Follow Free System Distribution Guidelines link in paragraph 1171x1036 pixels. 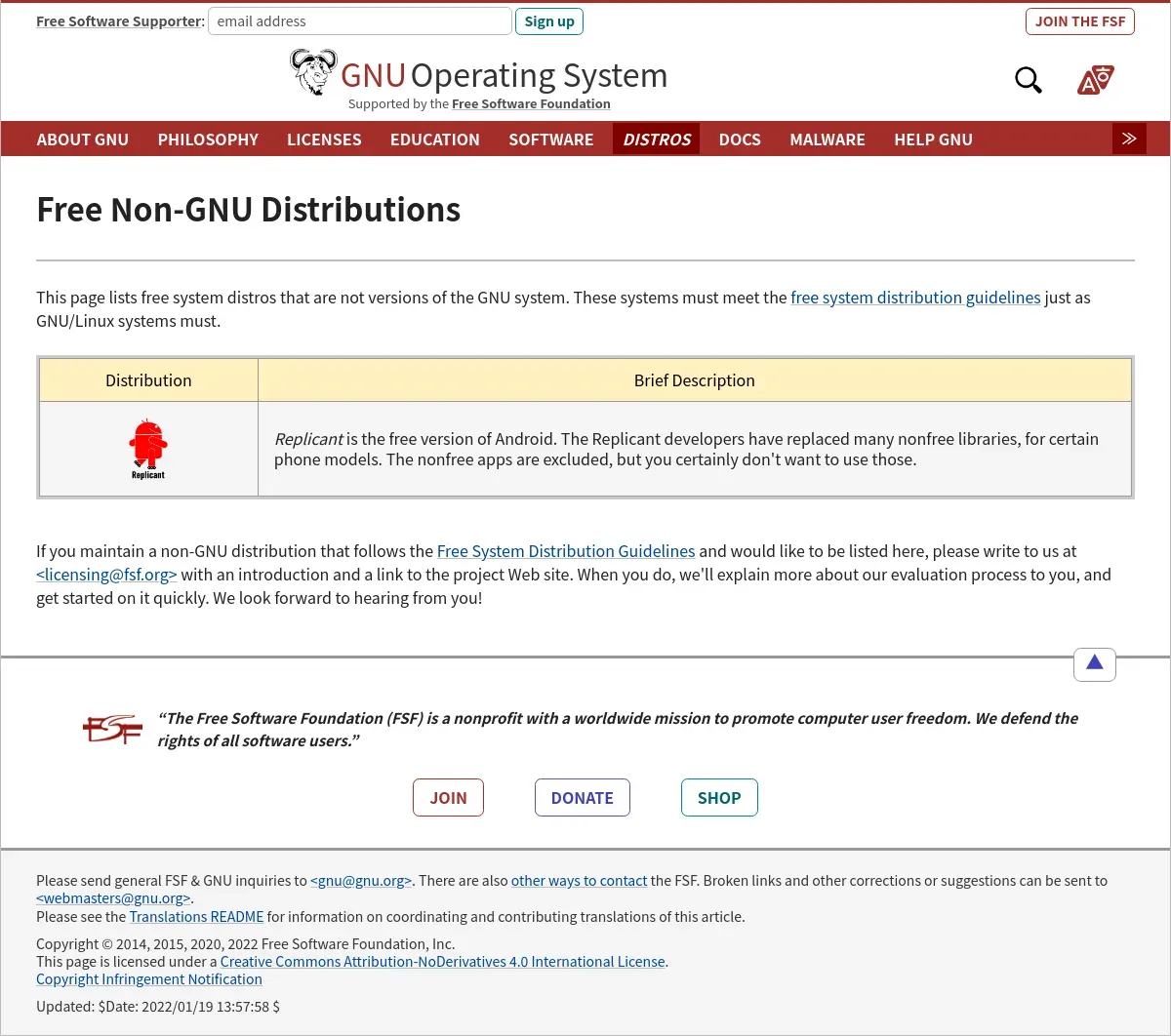[566, 551]
